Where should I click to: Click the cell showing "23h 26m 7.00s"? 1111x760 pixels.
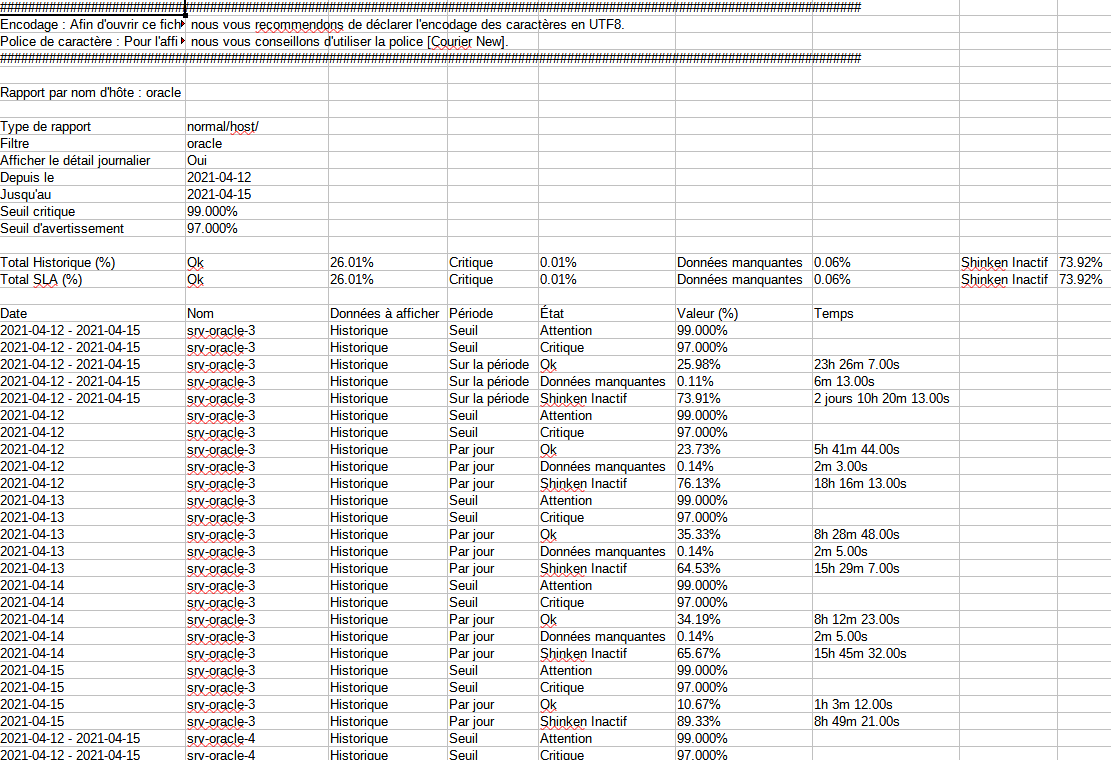click(x=856, y=365)
